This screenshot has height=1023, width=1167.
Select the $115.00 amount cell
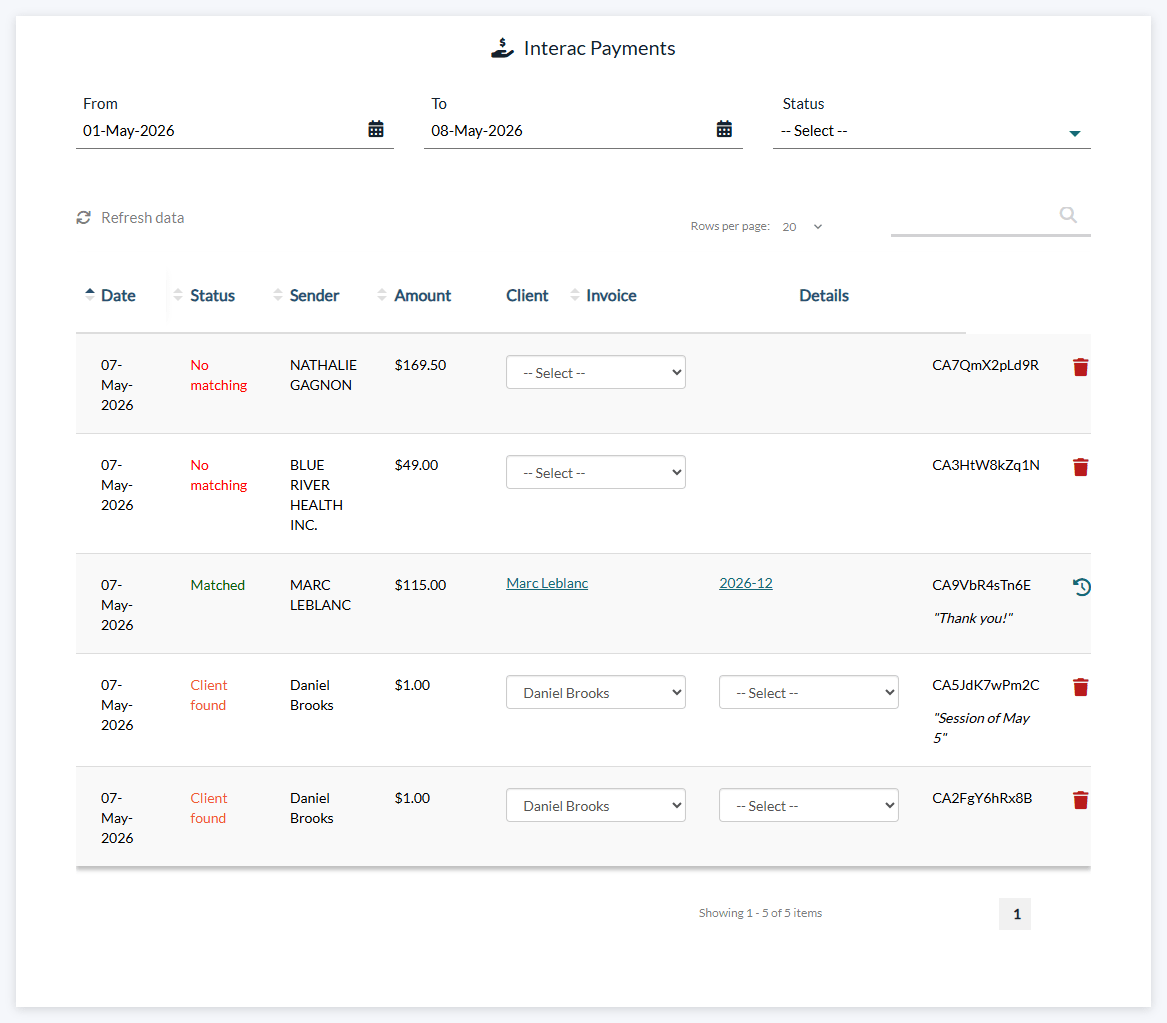click(x=421, y=586)
